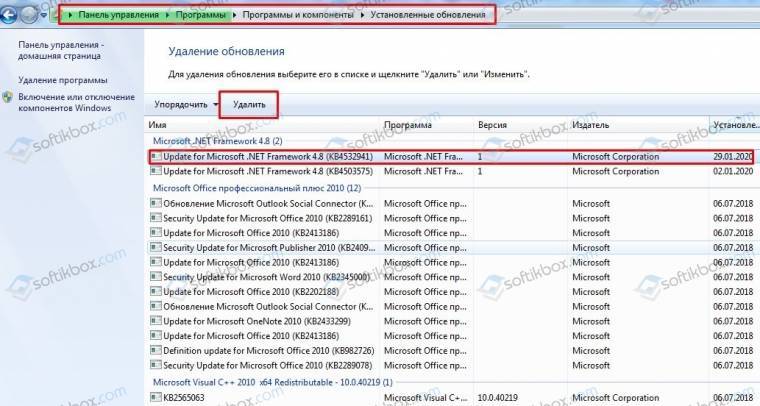Collapse the Microsoft Office профессиональный плюс 2010 group

(257, 188)
